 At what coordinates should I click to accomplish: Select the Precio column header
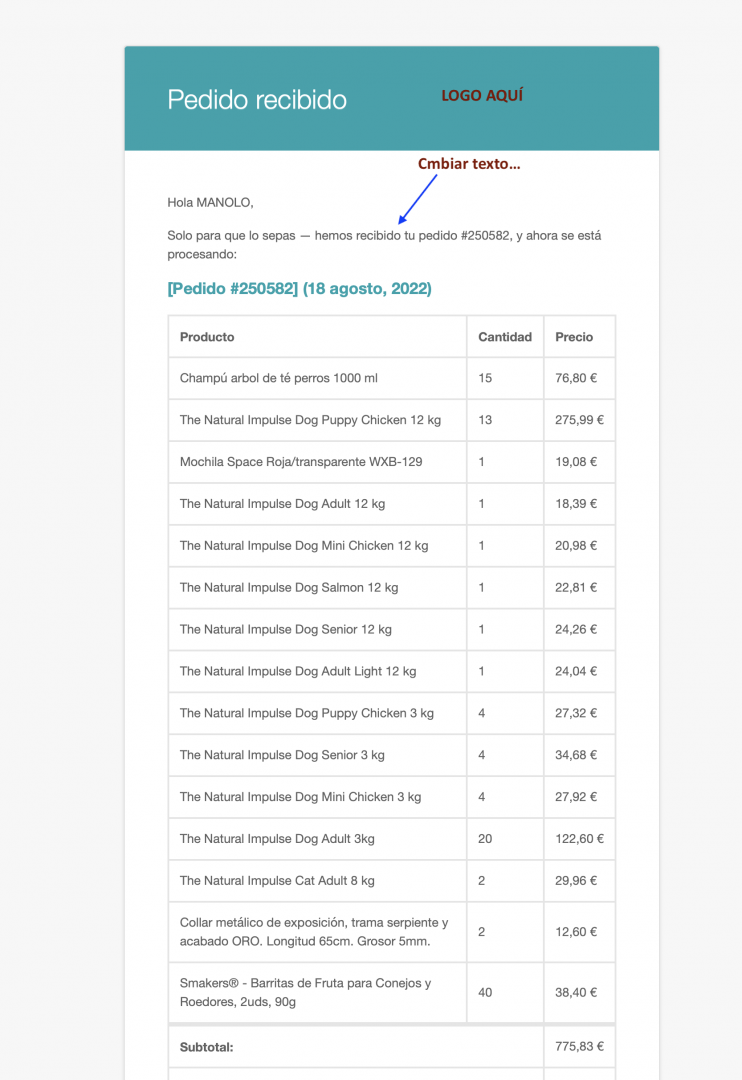574,337
